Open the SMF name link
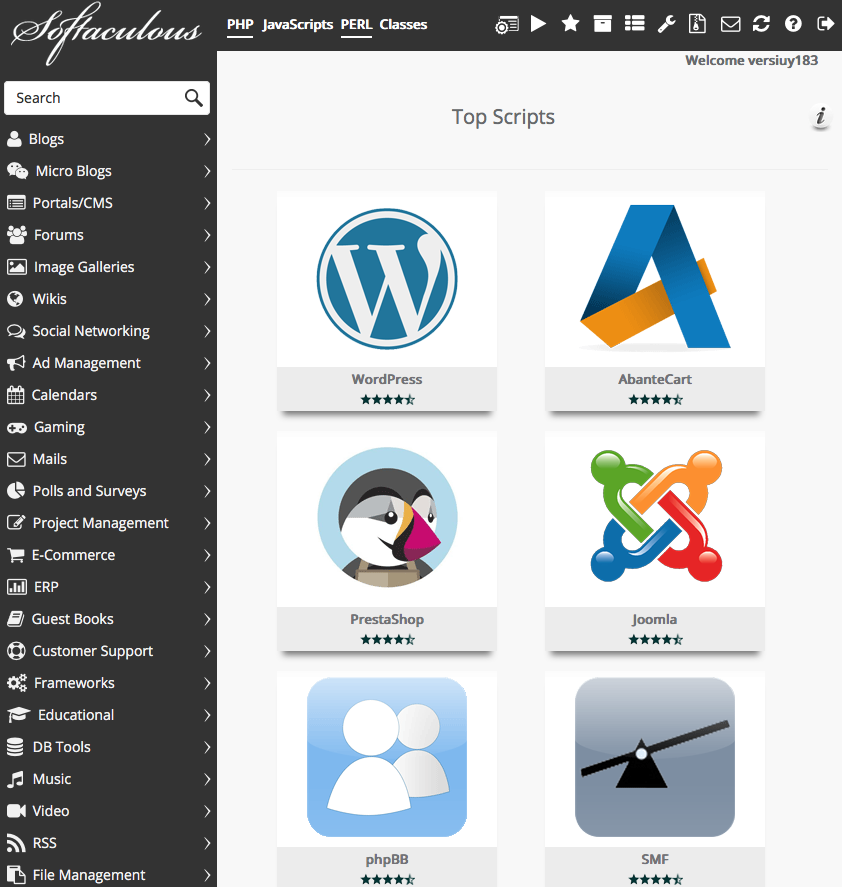The image size is (842, 887). pyautogui.click(x=655, y=859)
